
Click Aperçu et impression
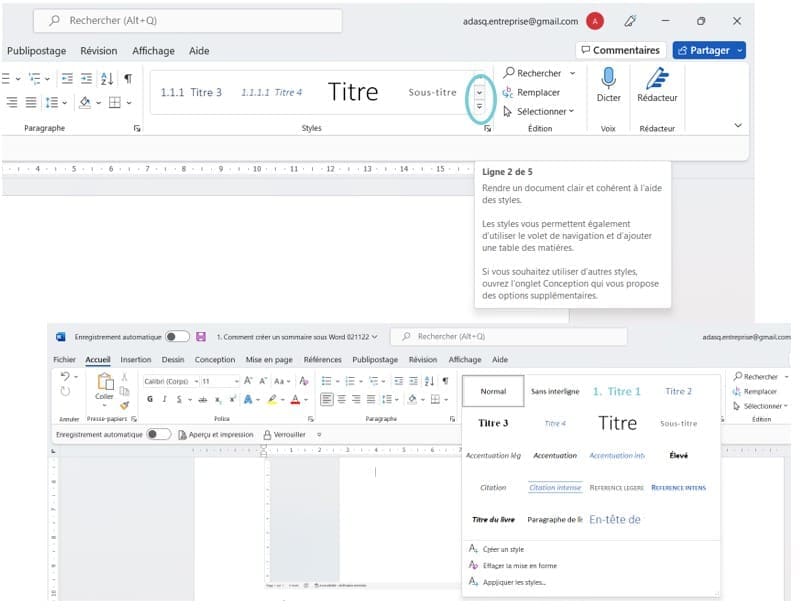coord(216,435)
